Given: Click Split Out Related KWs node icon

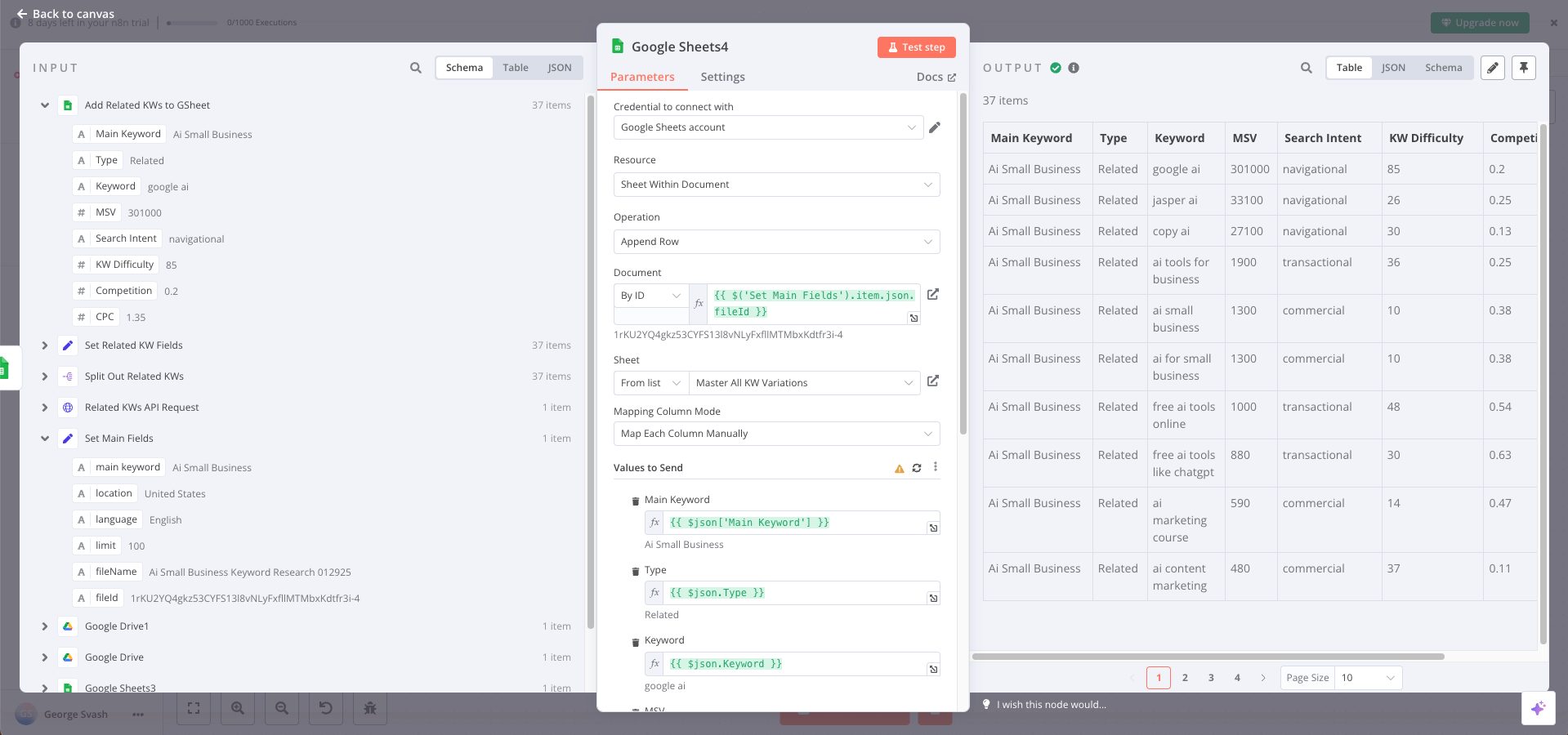Looking at the screenshot, I should 68,376.
